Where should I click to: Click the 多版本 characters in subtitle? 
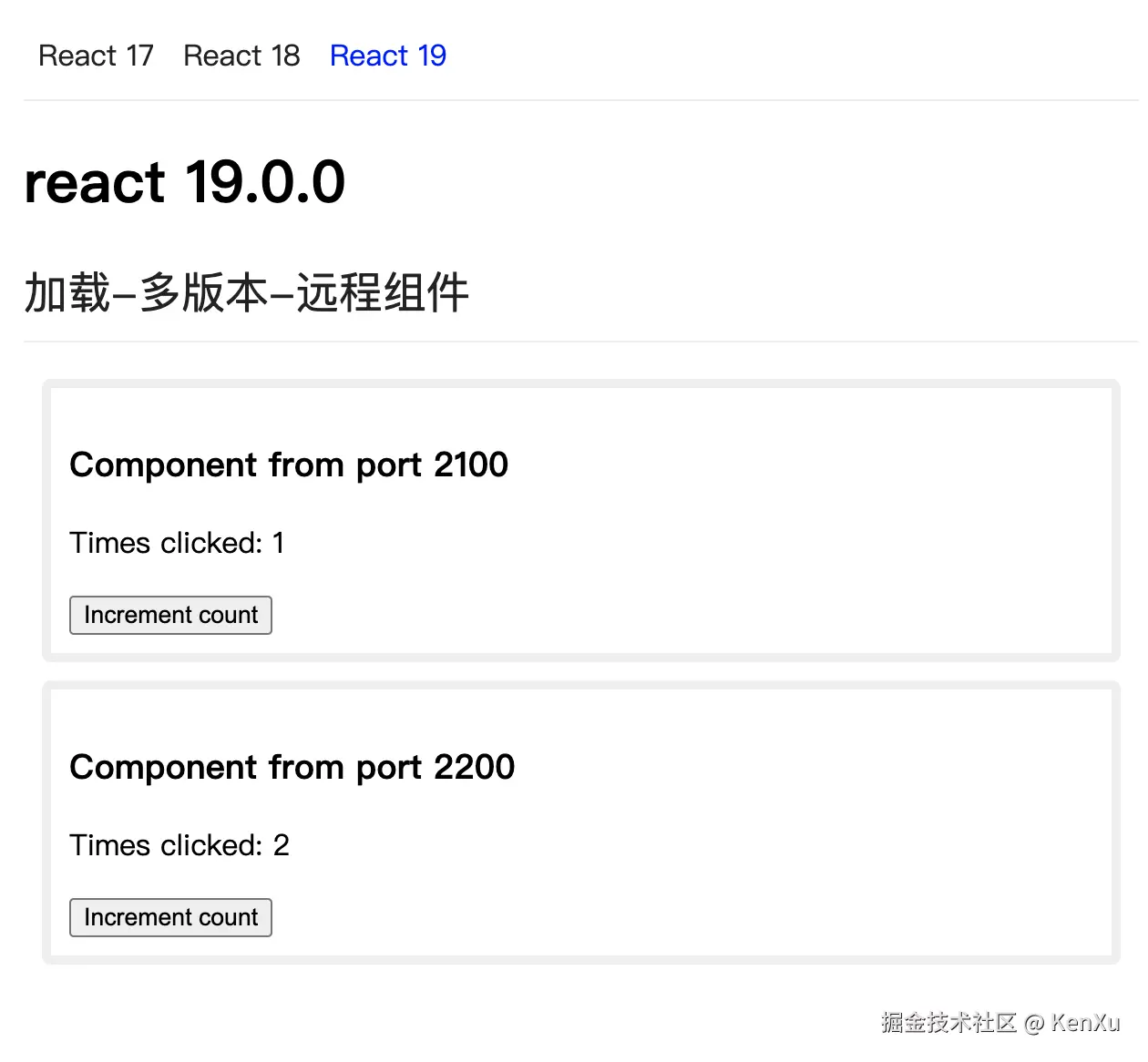point(204,293)
